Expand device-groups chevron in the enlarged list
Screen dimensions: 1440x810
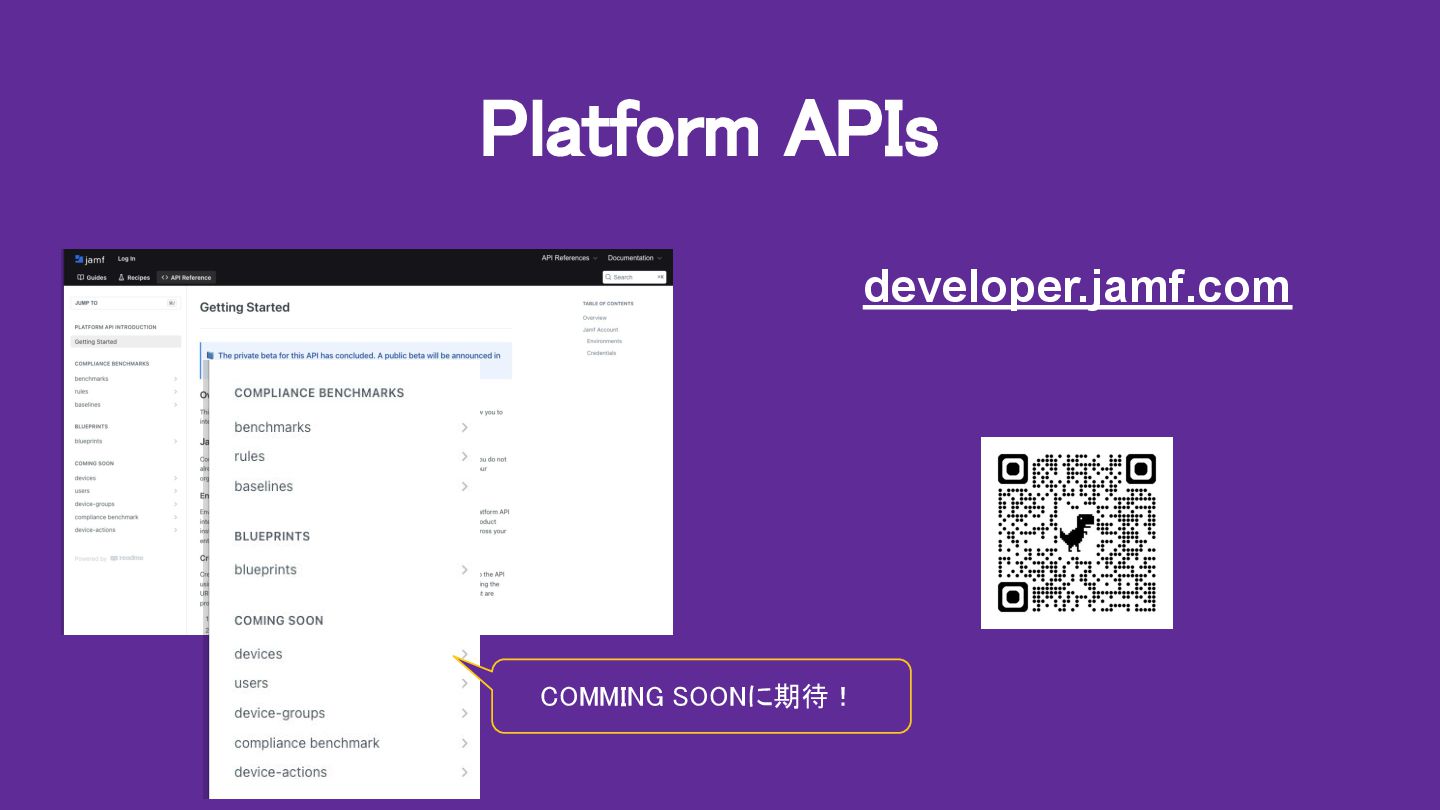tap(464, 713)
